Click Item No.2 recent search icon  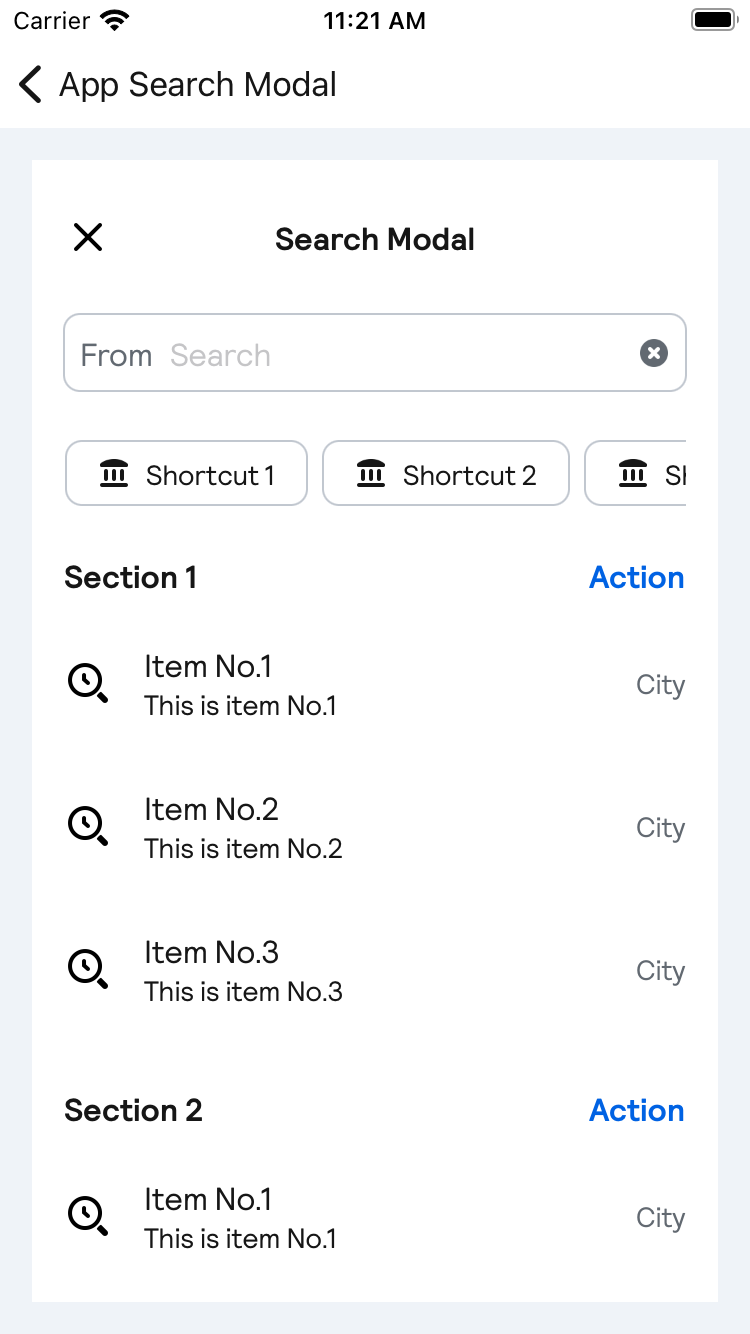(x=87, y=827)
